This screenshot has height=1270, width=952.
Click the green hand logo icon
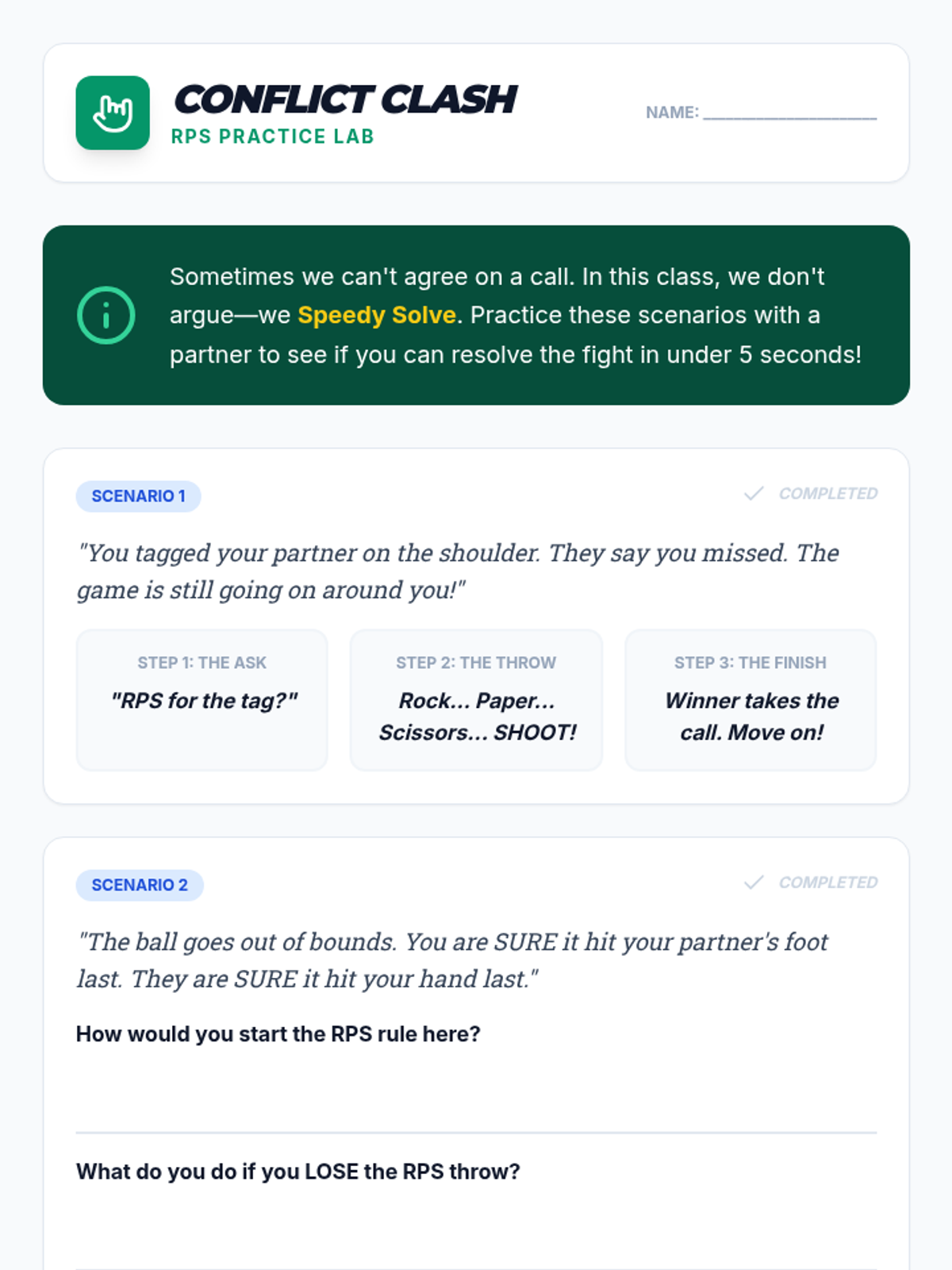(113, 113)
